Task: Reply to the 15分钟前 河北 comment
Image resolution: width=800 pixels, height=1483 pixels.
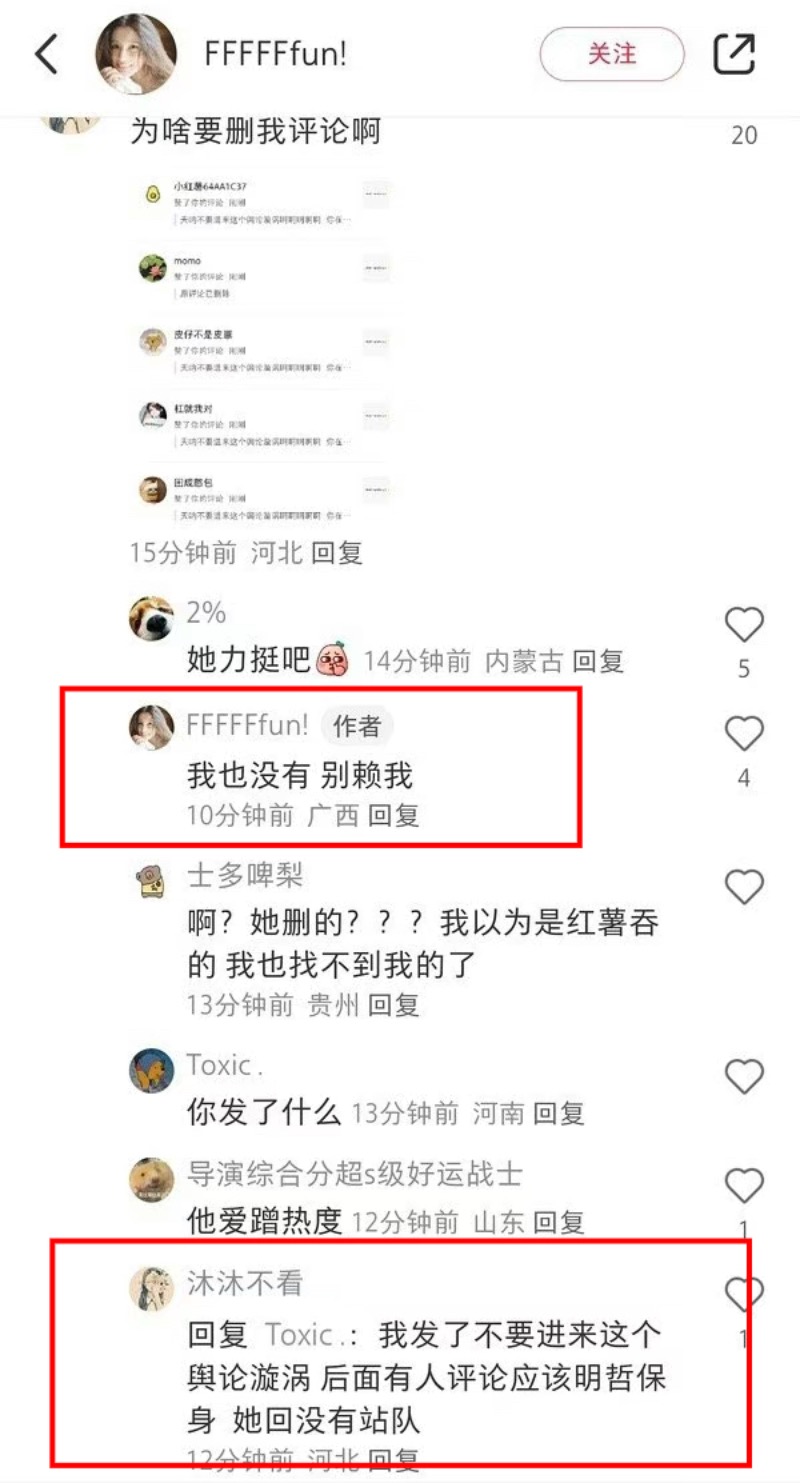Action: [x=336, y=552]
